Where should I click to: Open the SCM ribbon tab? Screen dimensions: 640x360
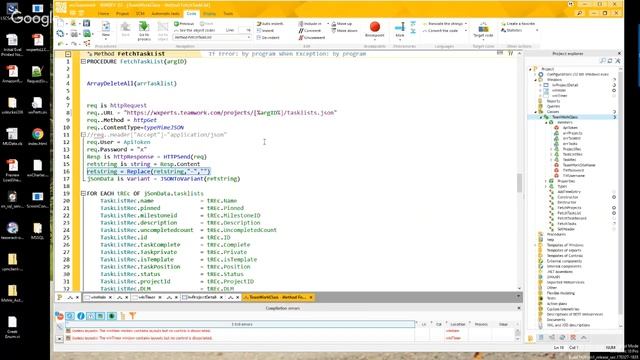pyautogui.click(x=140, y=14)
